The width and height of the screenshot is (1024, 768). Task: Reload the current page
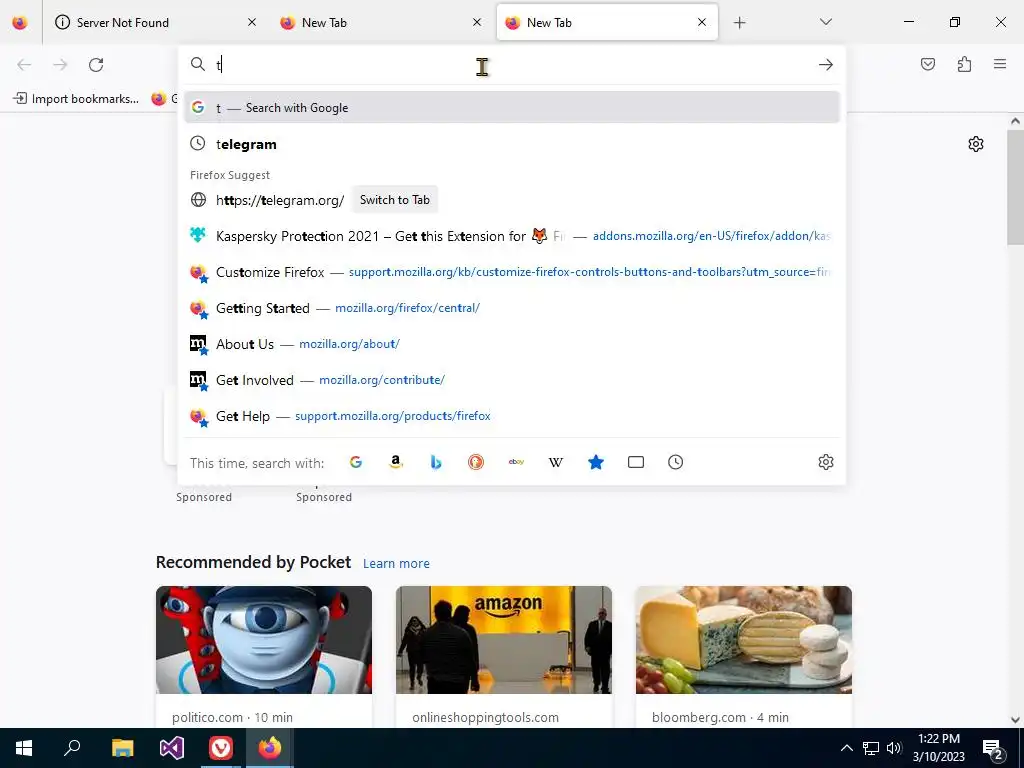(96, 65)
